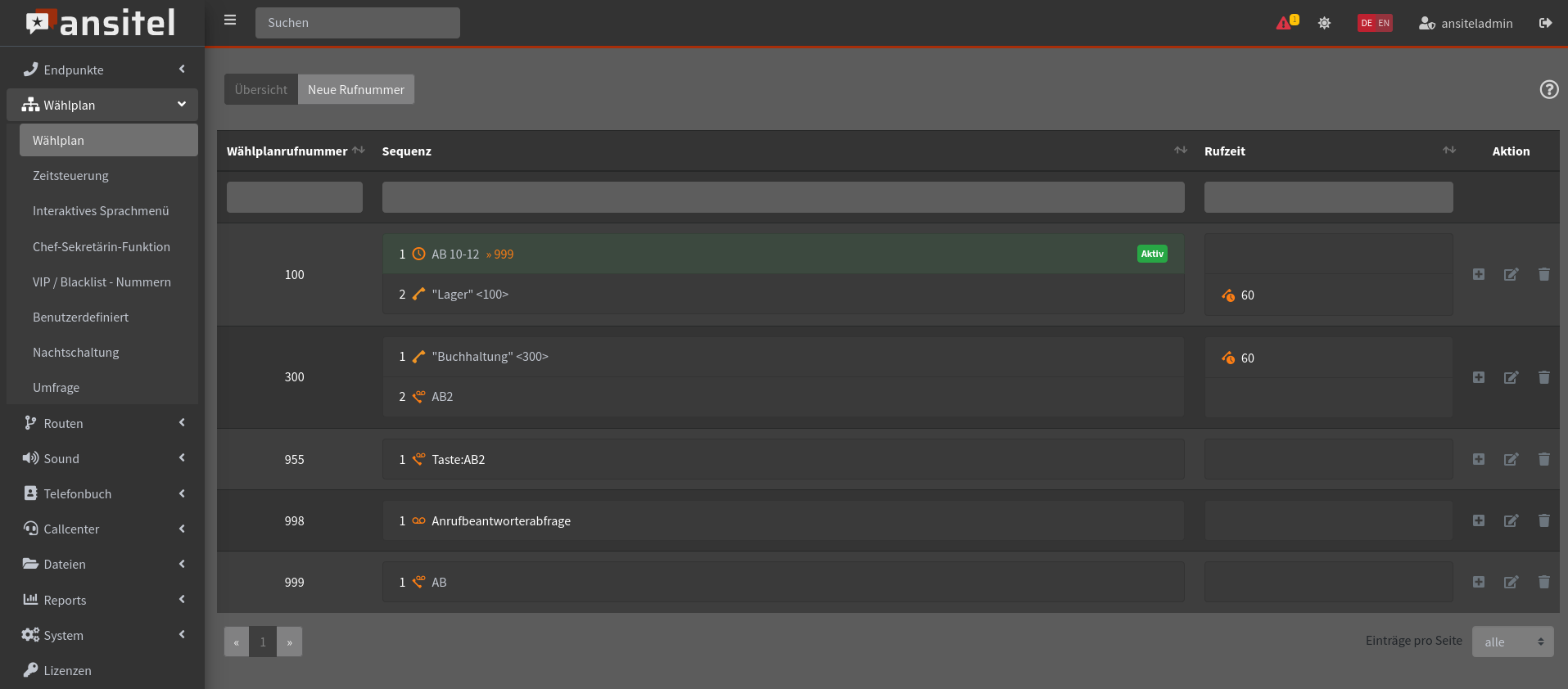Toggle sidebar with the hamburger menu icon

[x=230, y=20]
